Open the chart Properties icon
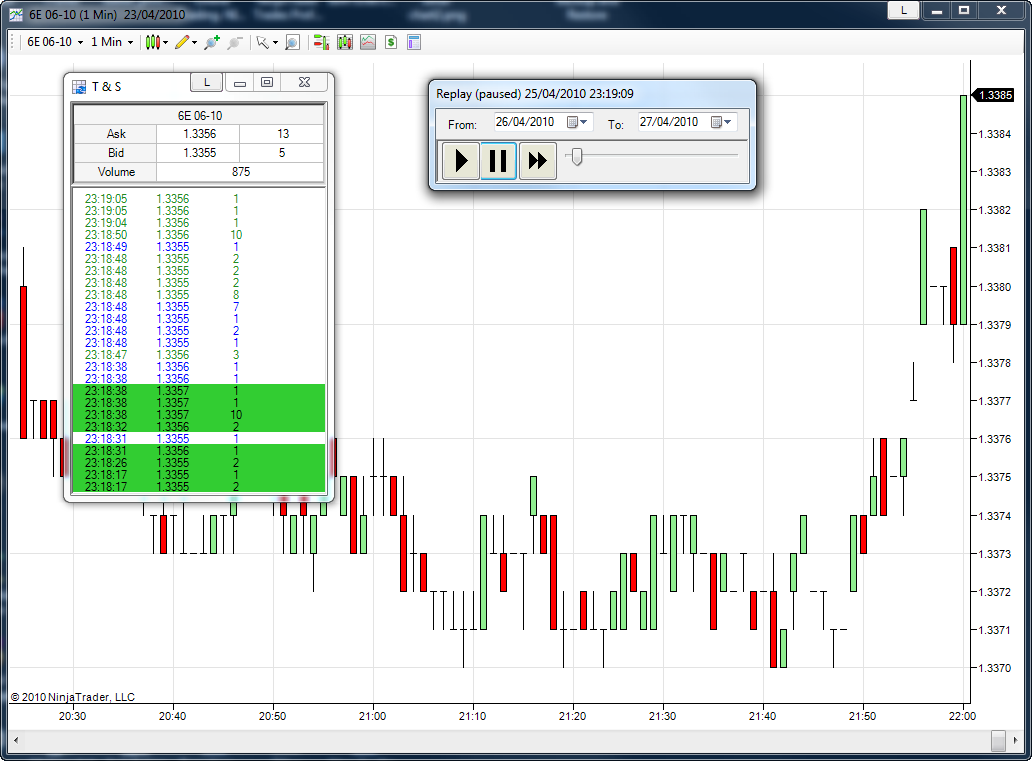1032x761 pixels. click(x=414, y=43)
